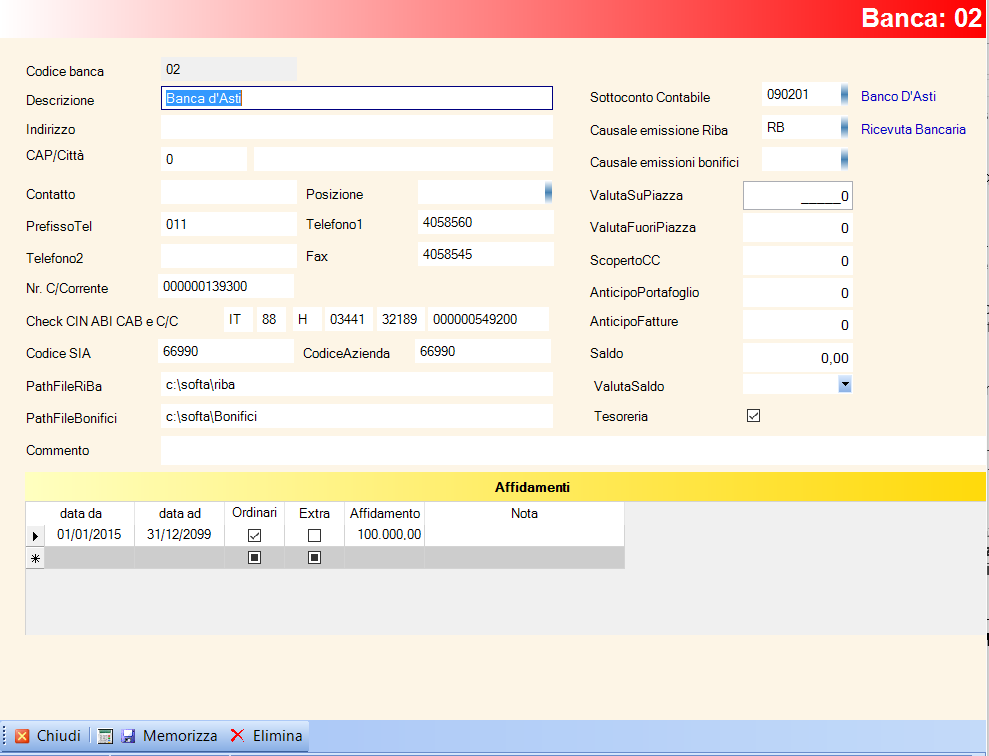
Task: Click the CAP field showing 0
Action: [204, 160]
